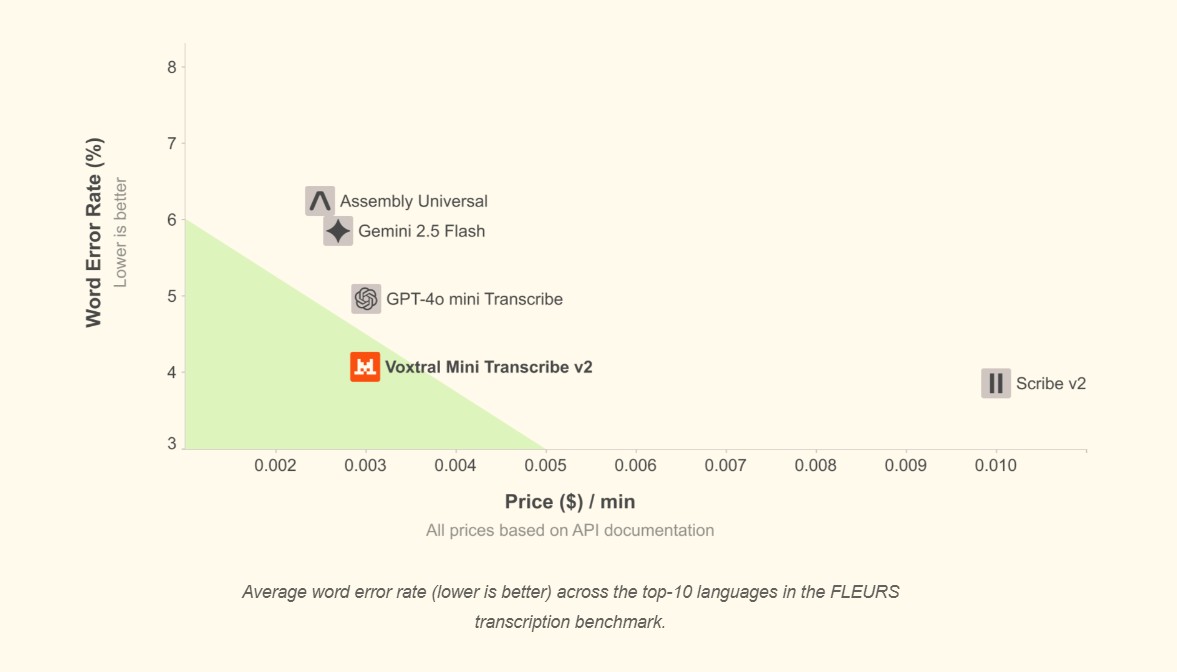Click the 0.010 tick on price axis
Image resolution: width=1177 pixels, height=672 pixels.
996,465
